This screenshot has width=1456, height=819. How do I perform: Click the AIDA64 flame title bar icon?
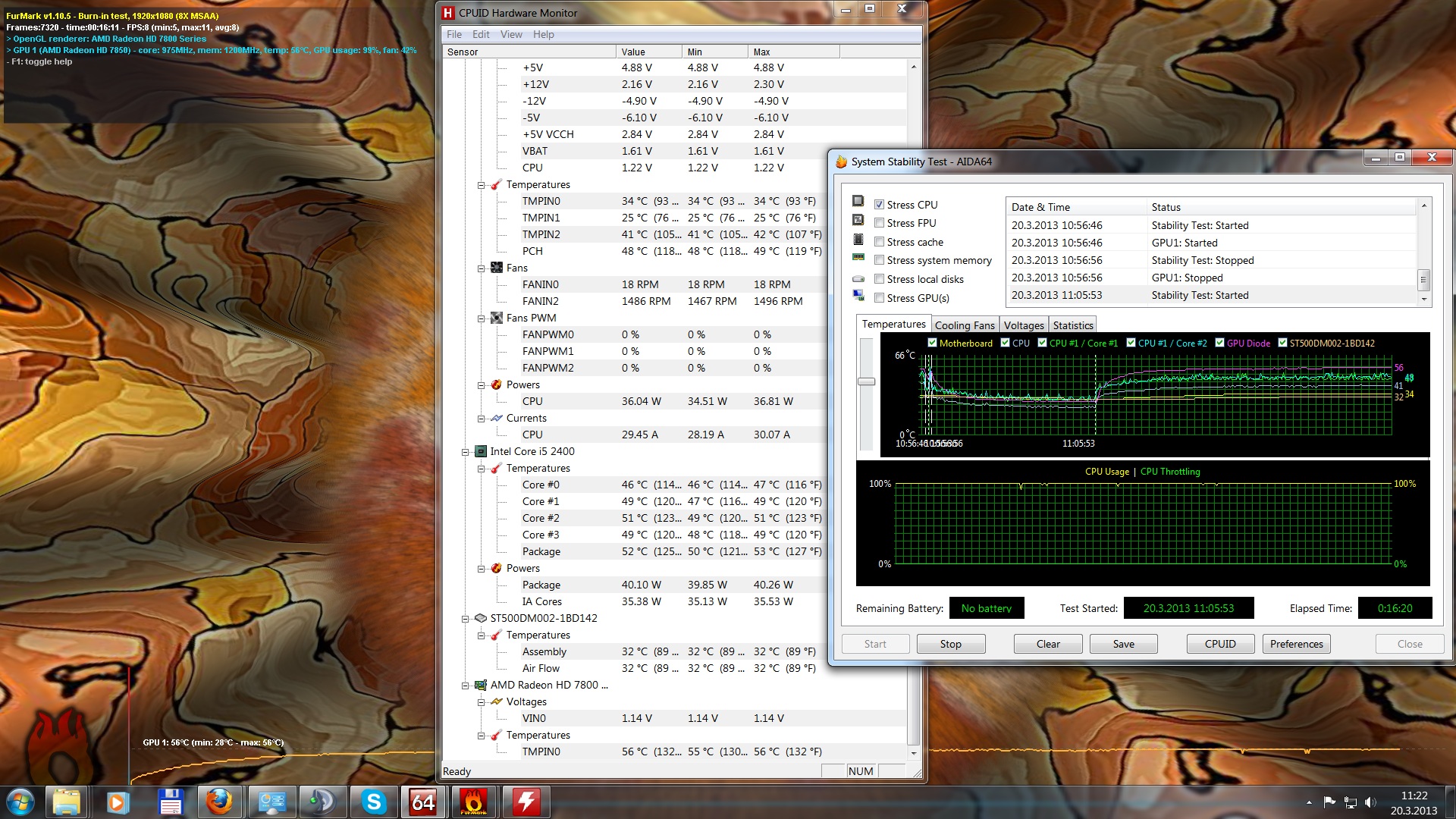[841, 162]
